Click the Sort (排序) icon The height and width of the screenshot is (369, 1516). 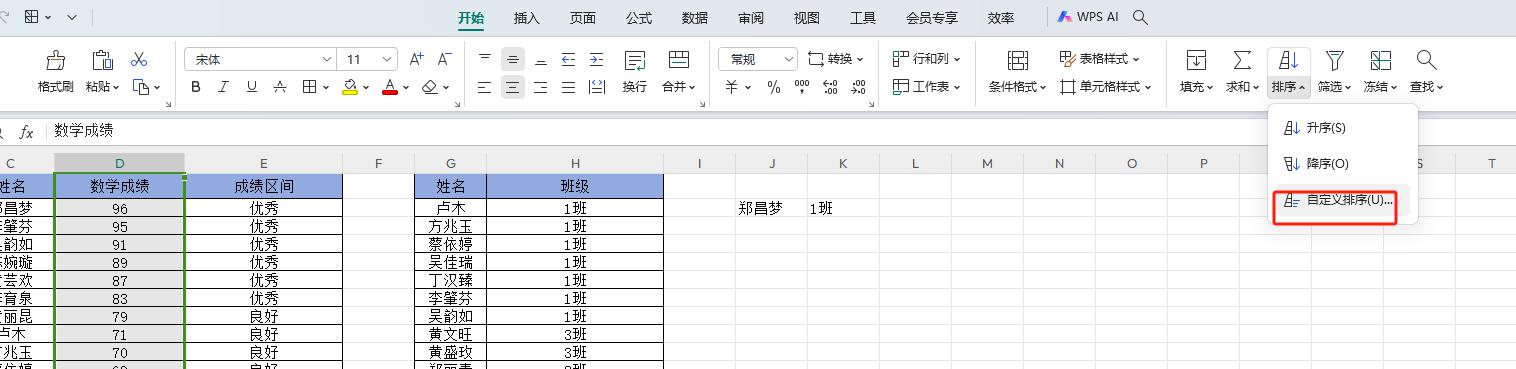[1289, 60]
